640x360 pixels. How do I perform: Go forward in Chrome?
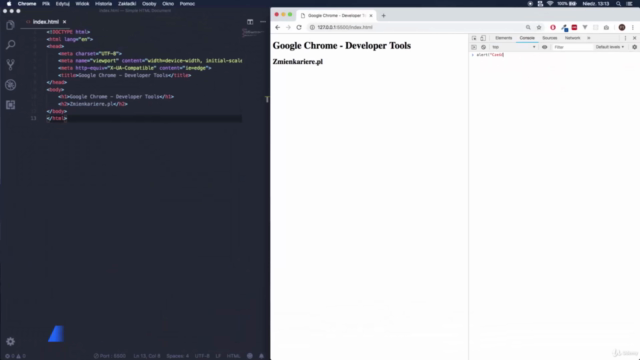click(288, 27)
